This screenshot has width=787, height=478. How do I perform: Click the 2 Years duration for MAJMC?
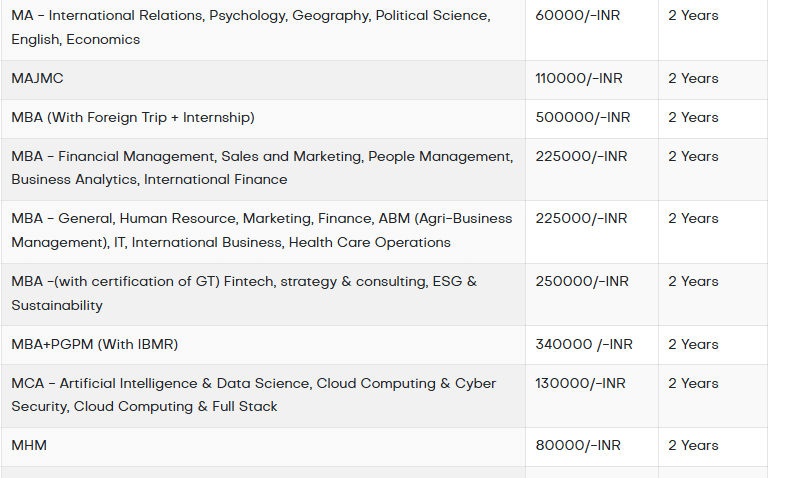pyautogui.click(x=693, y=78)
